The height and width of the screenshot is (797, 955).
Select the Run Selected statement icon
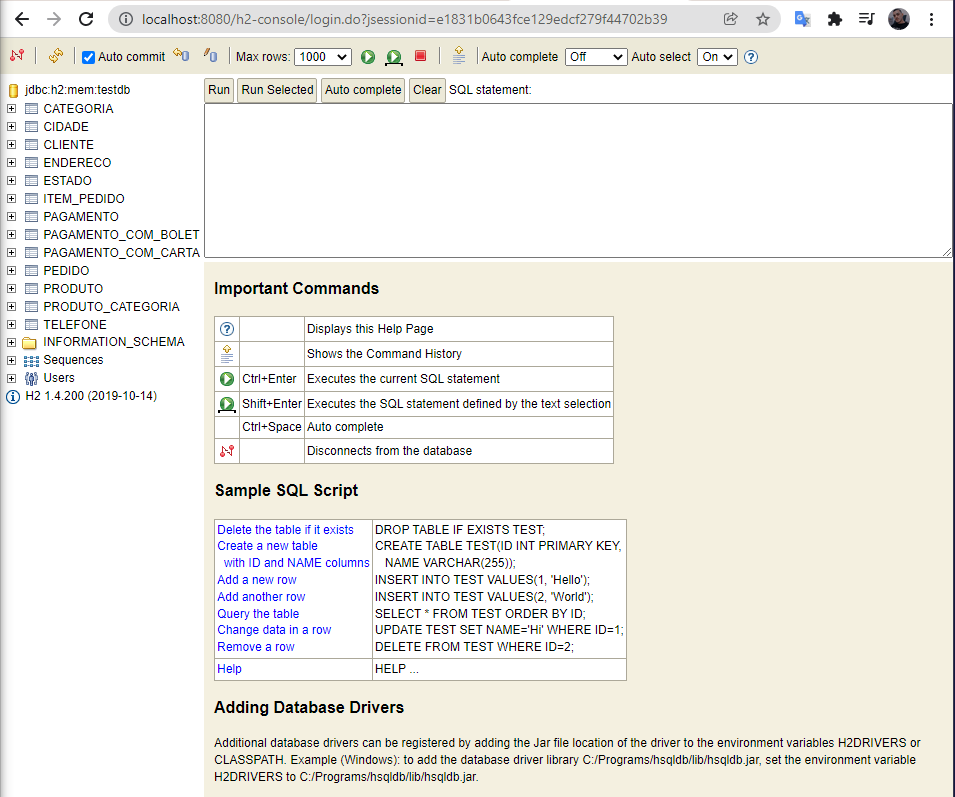(x=394, y=57)
